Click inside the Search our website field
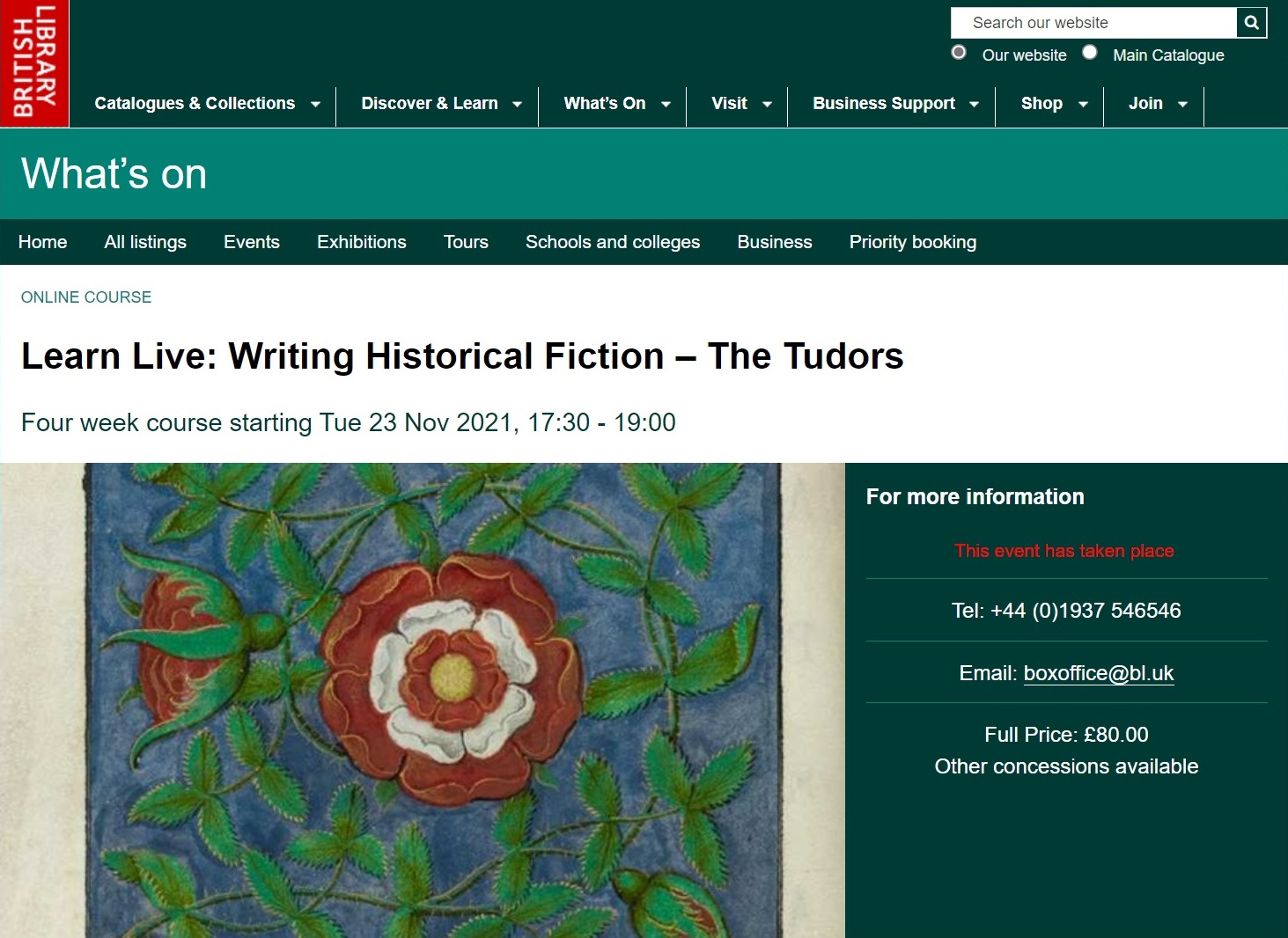The image size is (1288, 938). coord(1092,23)
